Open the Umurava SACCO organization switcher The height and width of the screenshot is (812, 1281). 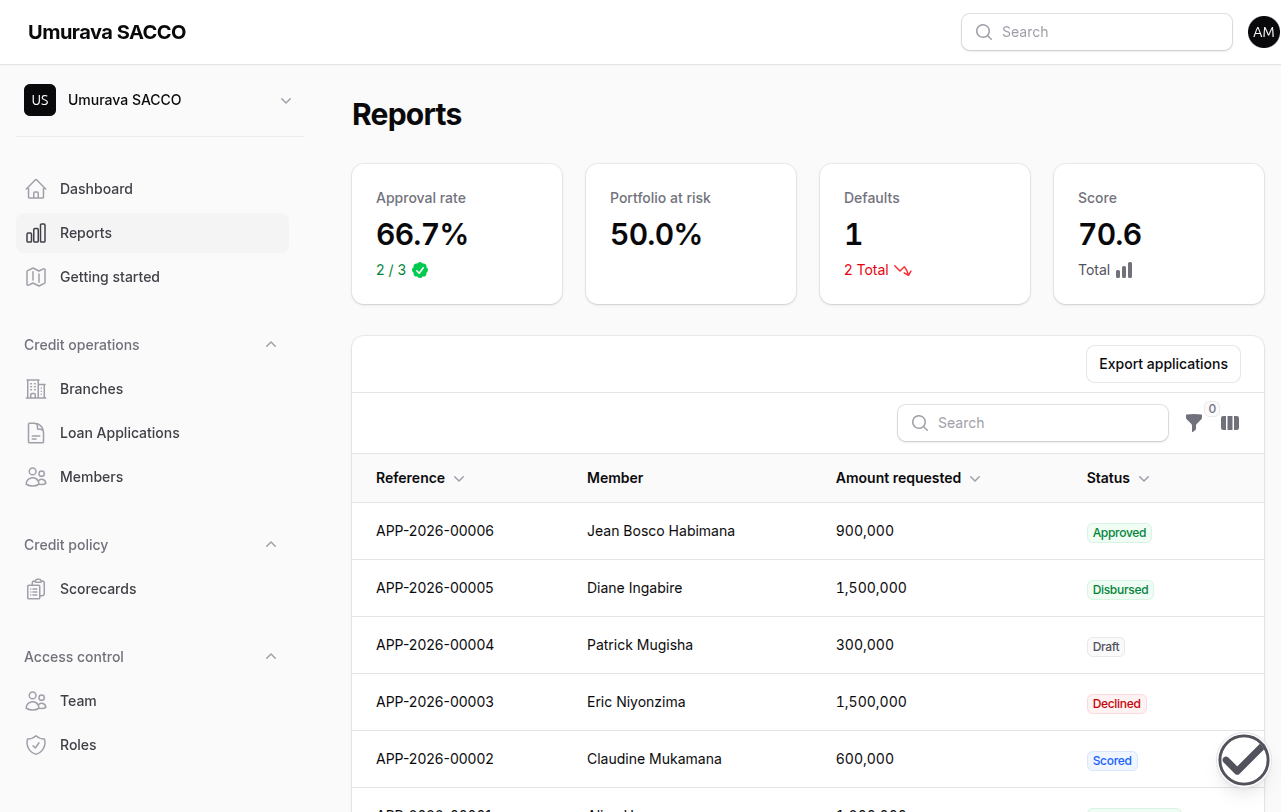coord(160,100)
